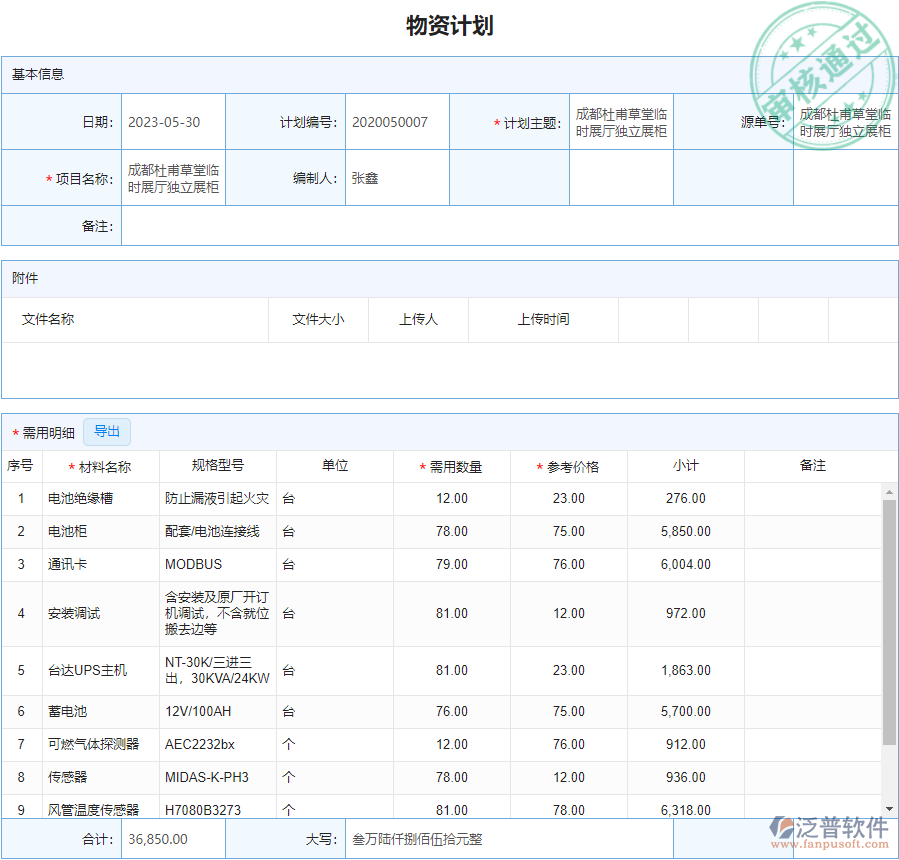Click the empty 备注 remarks field

pyautogui.click(x=500, y=226)
